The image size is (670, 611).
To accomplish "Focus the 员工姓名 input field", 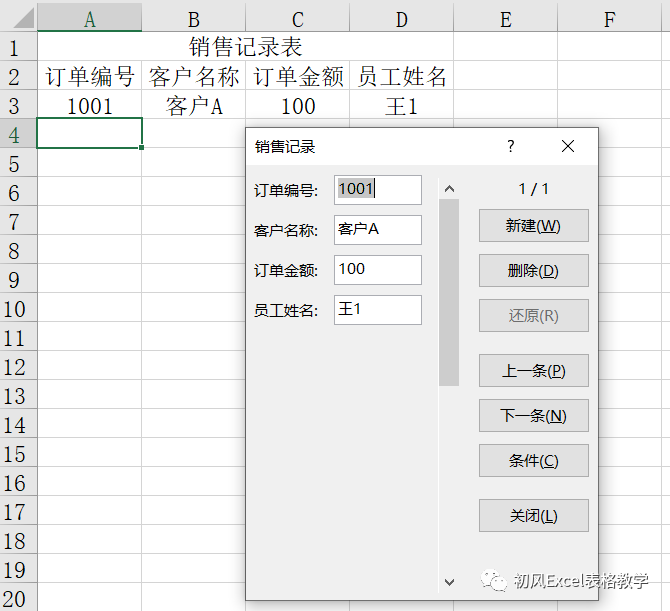I will (x=378, y=310).
